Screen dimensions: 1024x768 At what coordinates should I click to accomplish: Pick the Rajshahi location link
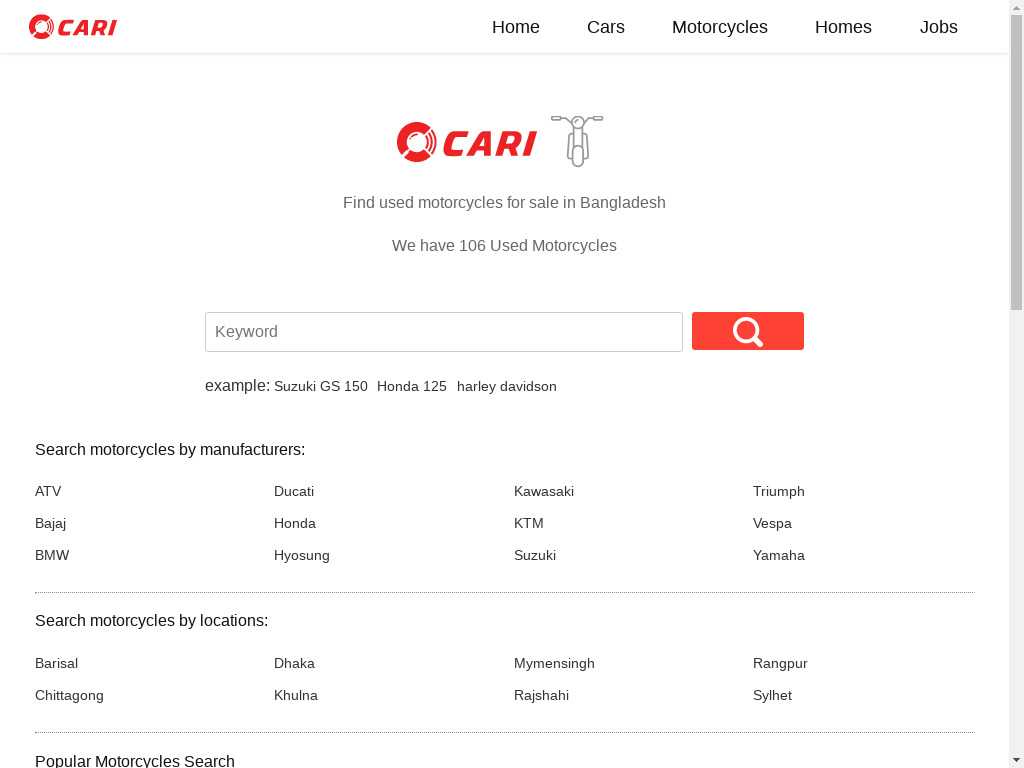[x=541, y=695]
